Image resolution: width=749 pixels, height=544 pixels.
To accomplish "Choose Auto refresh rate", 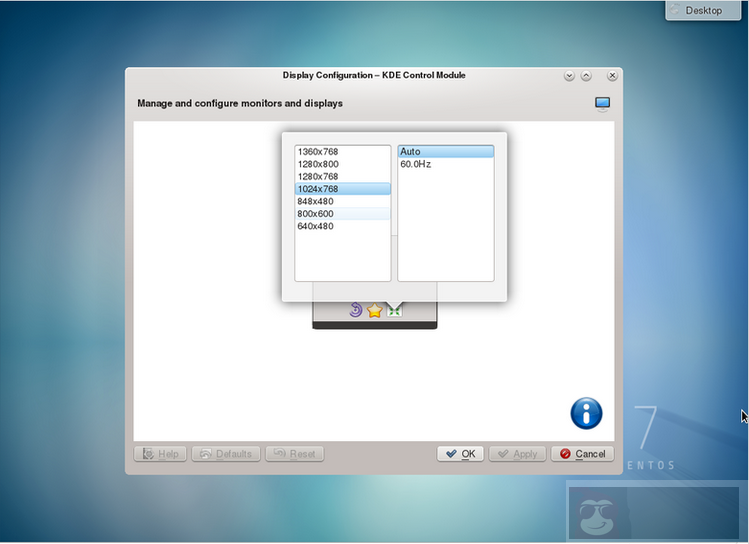I will point(446,151).
